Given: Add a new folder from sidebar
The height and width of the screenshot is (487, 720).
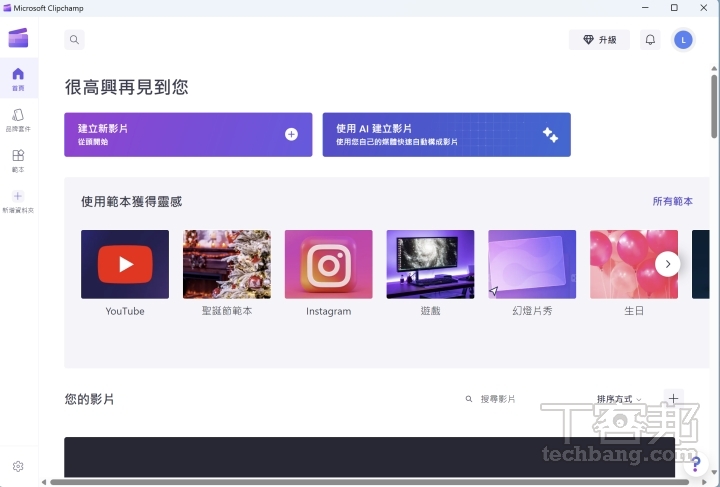Looking at the screenshot, I should [x=18, y=202].
